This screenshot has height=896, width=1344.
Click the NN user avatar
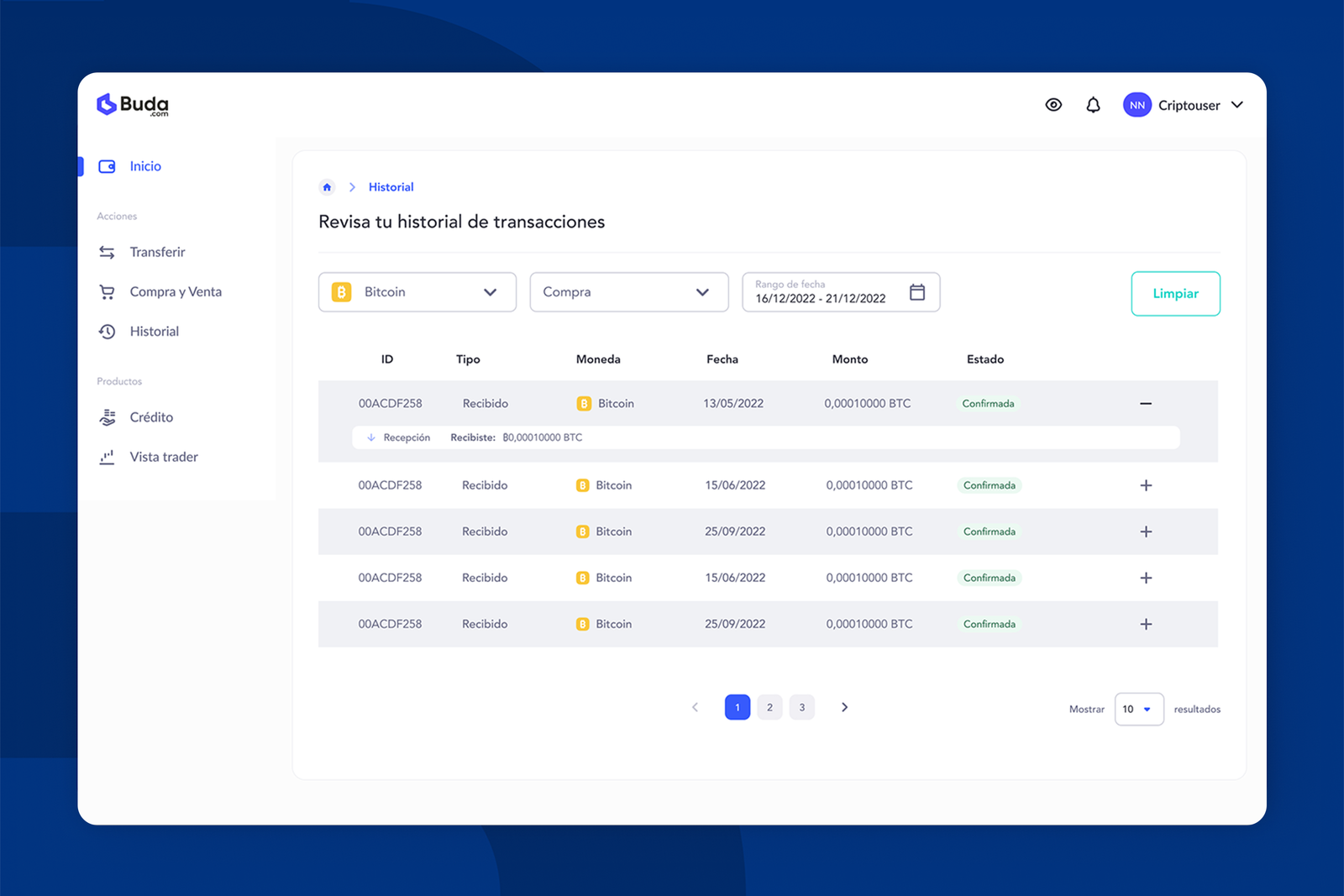point(1137,105)
